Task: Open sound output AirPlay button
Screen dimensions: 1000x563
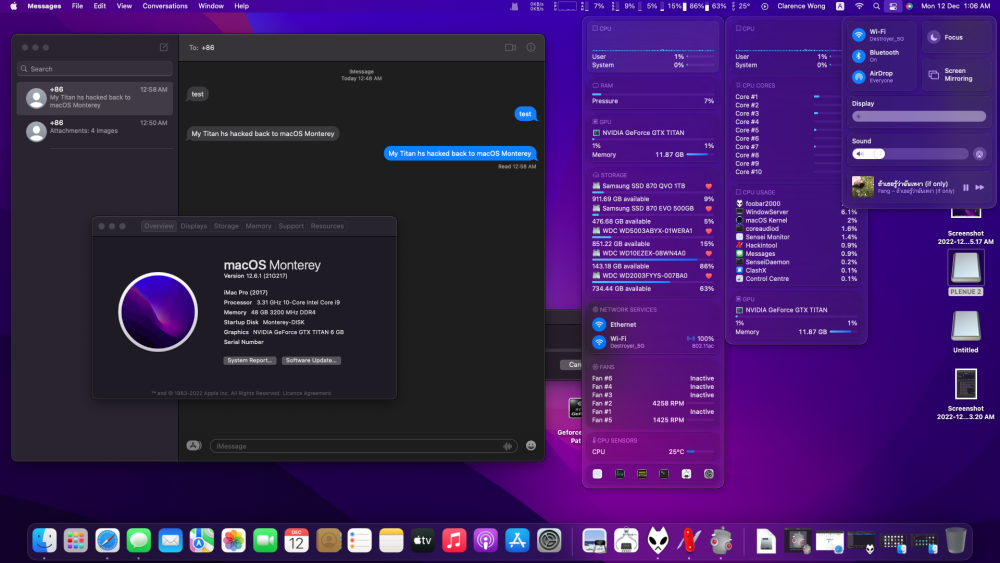Action: click(x=980, y=154)
